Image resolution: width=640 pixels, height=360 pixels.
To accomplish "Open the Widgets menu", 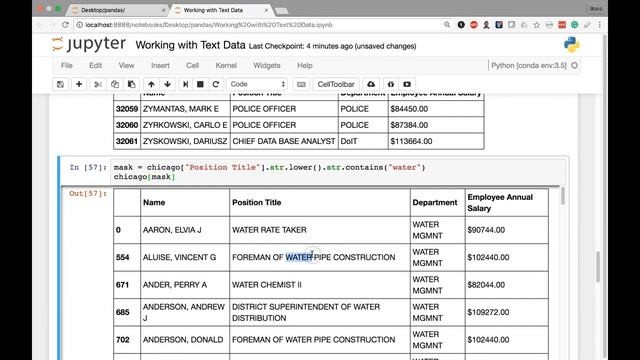I will click(267, 65).
